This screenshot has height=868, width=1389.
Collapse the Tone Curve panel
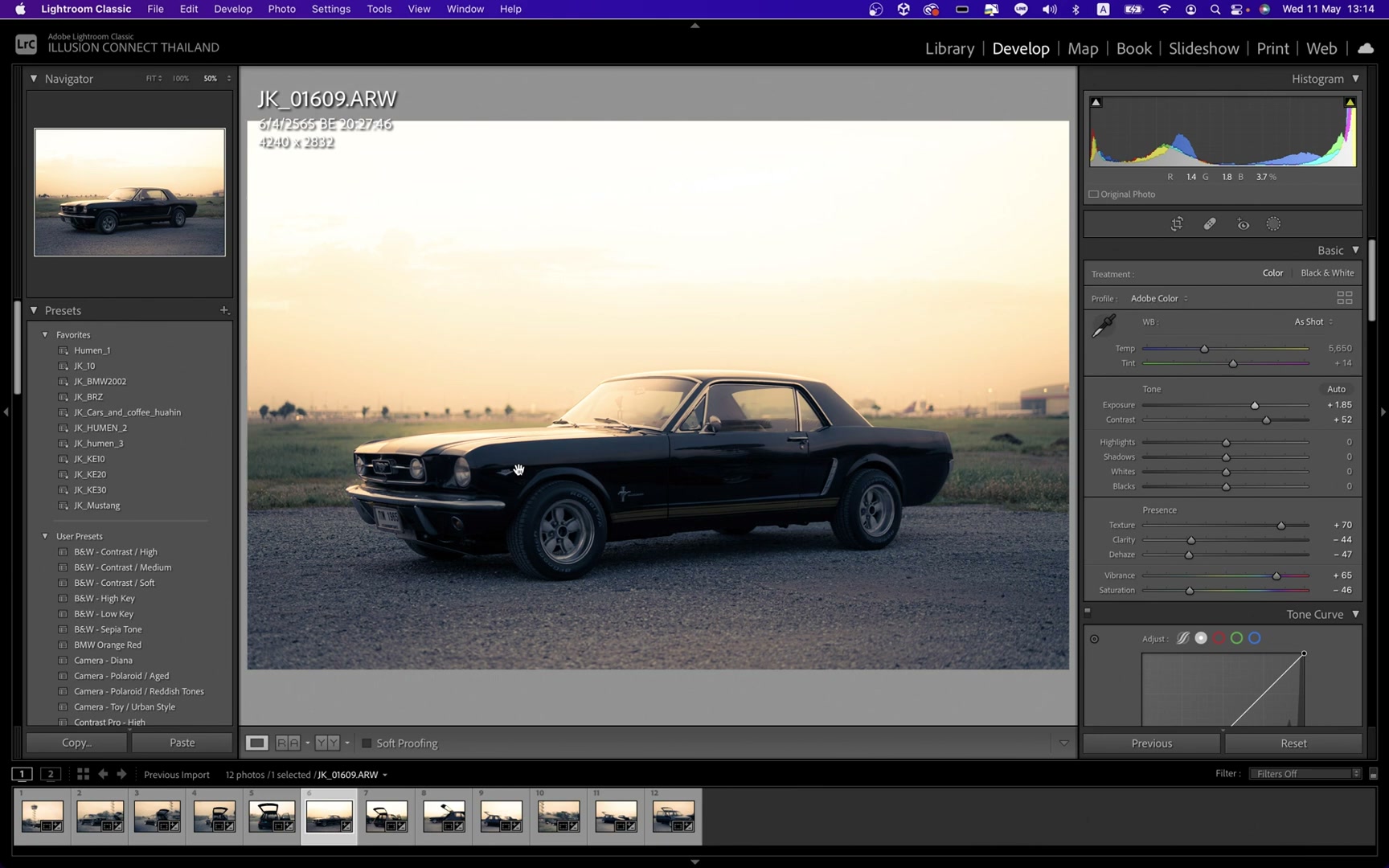pos(1355,614)
